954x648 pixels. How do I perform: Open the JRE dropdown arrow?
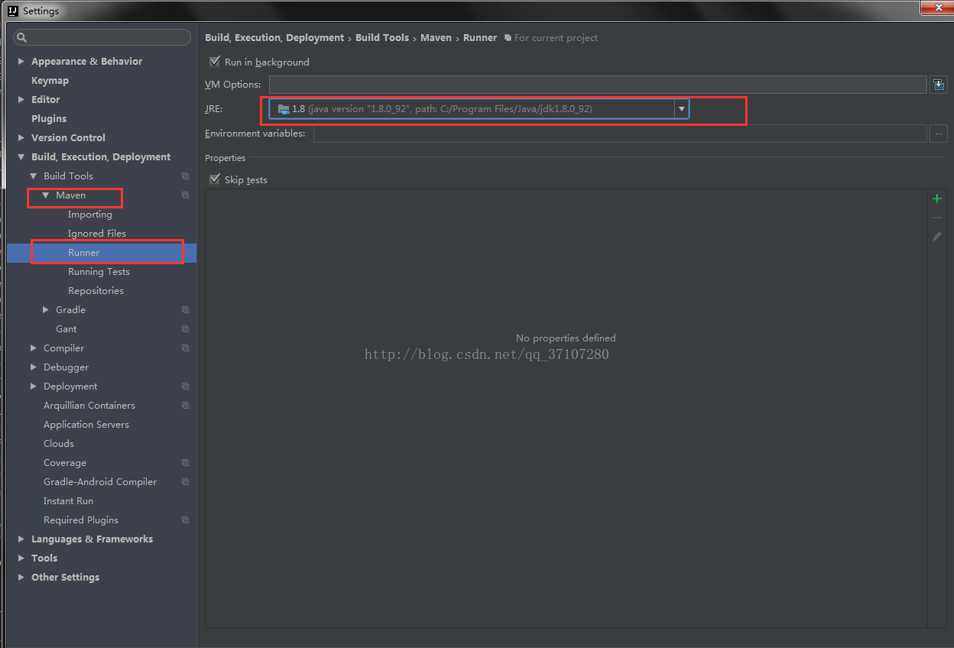coord(681,109)
